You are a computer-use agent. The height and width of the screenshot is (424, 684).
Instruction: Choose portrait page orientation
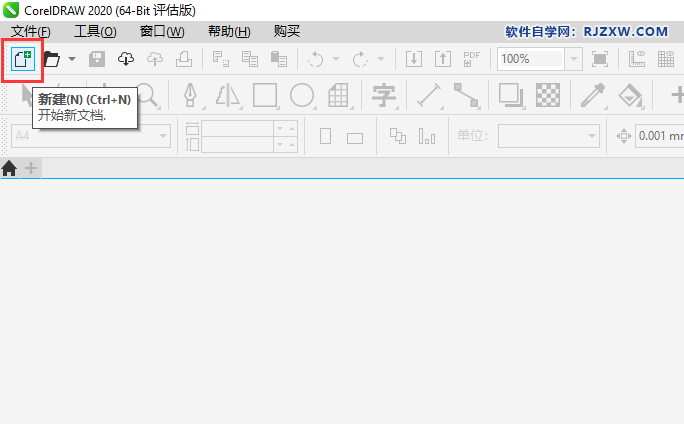coord(325,136)
